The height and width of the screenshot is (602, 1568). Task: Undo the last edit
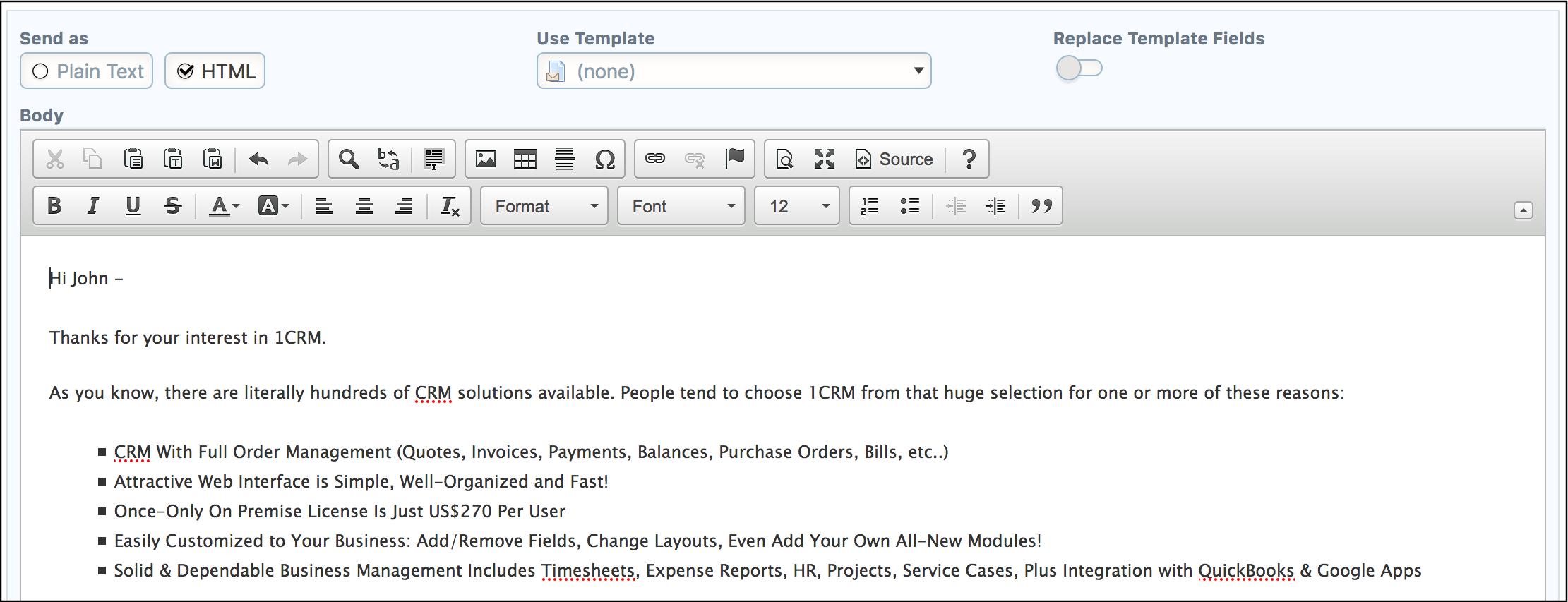pos(259,159)
